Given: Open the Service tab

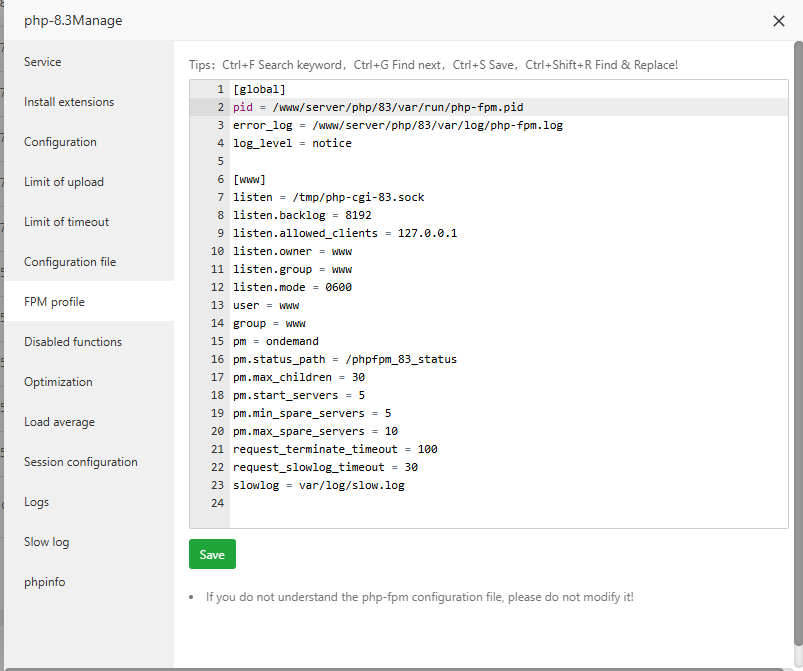Looking at the screenshot, I should tap(43, 62).
